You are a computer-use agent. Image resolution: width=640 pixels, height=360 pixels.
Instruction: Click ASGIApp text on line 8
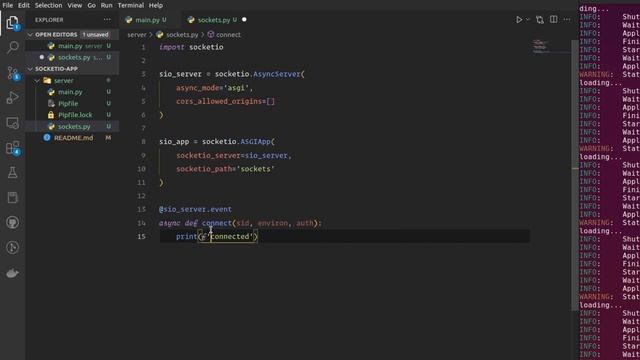255,142
